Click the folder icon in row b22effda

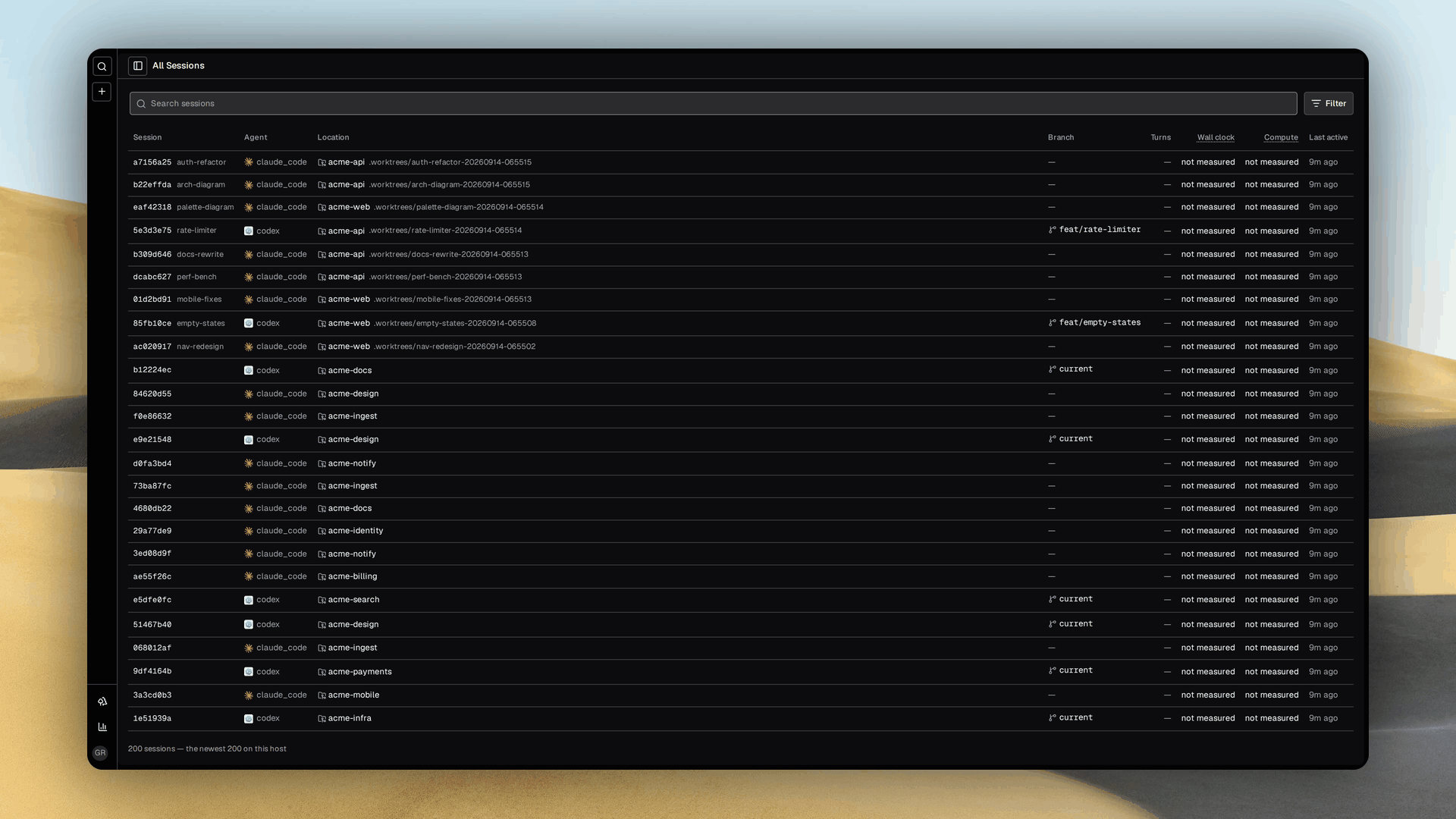click(x=322, y=185)
